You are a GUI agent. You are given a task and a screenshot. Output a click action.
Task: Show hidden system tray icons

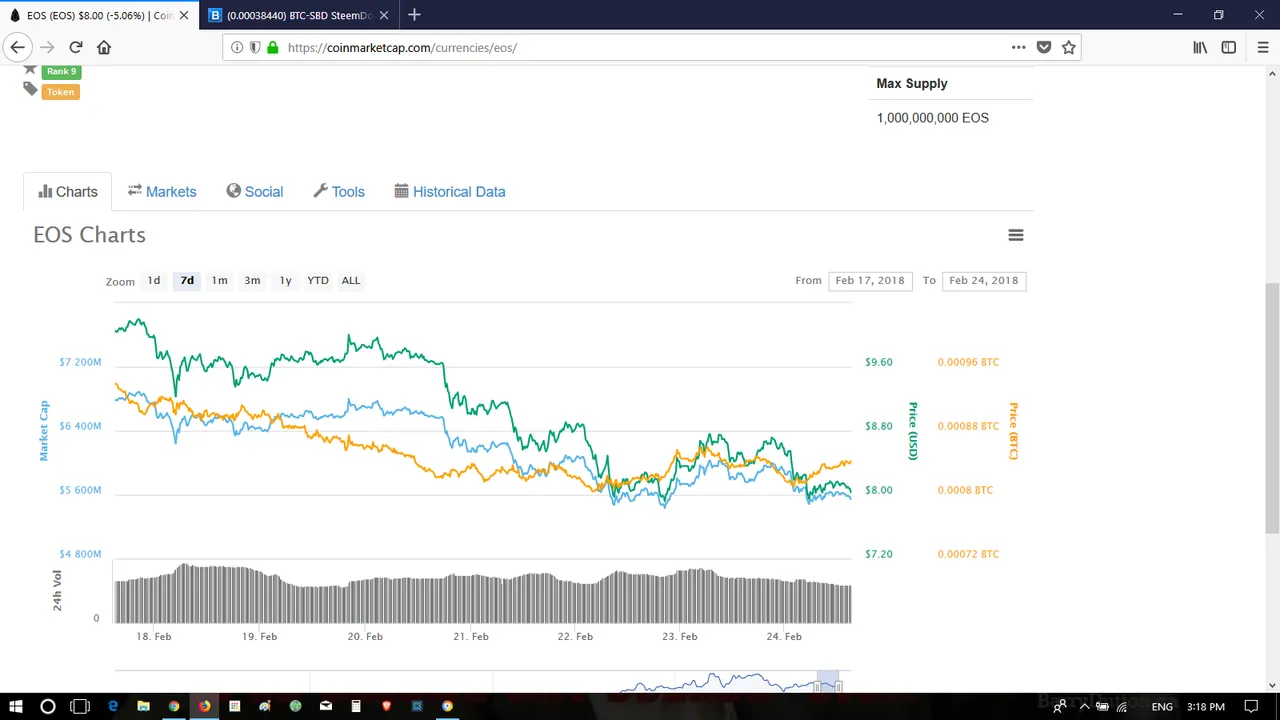click(1084, 706)
